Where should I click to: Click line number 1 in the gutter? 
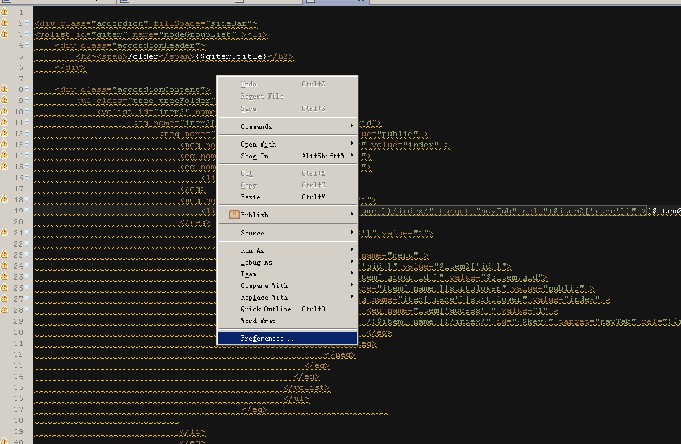pos(20,12)
